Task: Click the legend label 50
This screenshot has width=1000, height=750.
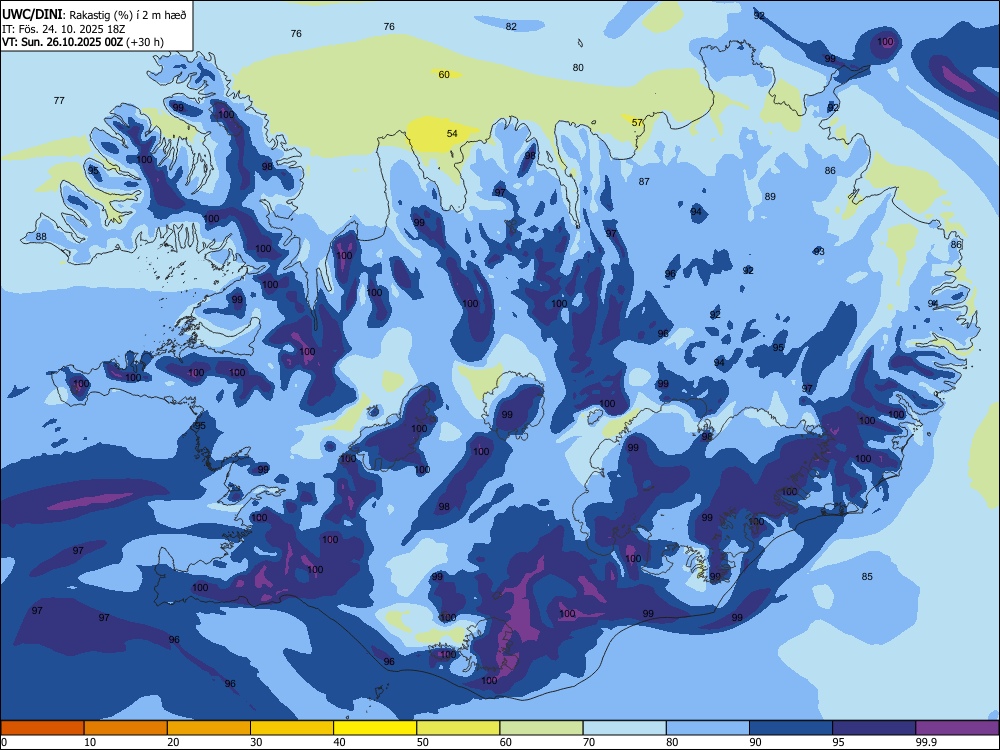Action: click(x=423, y=742)
